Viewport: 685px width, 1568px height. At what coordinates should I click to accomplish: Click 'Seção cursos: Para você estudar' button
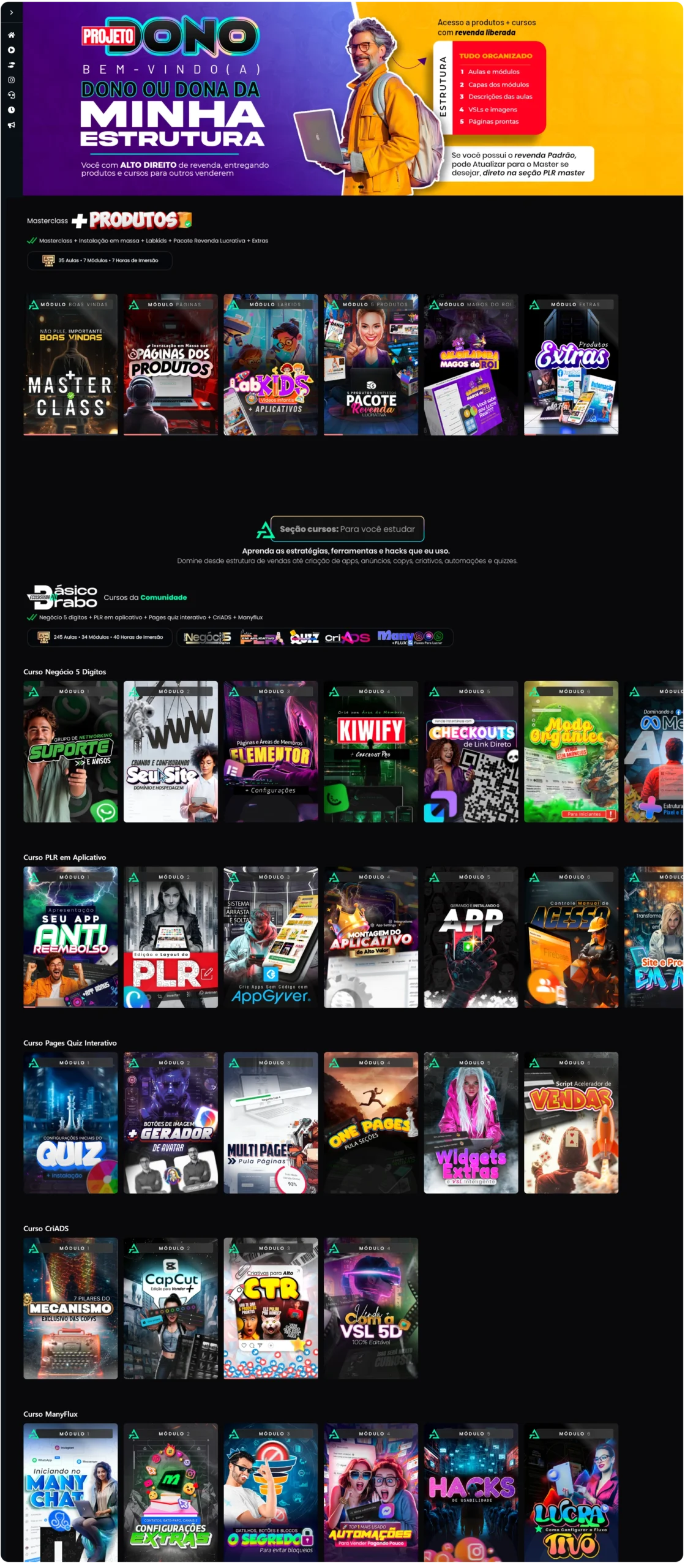pos(347,529)
